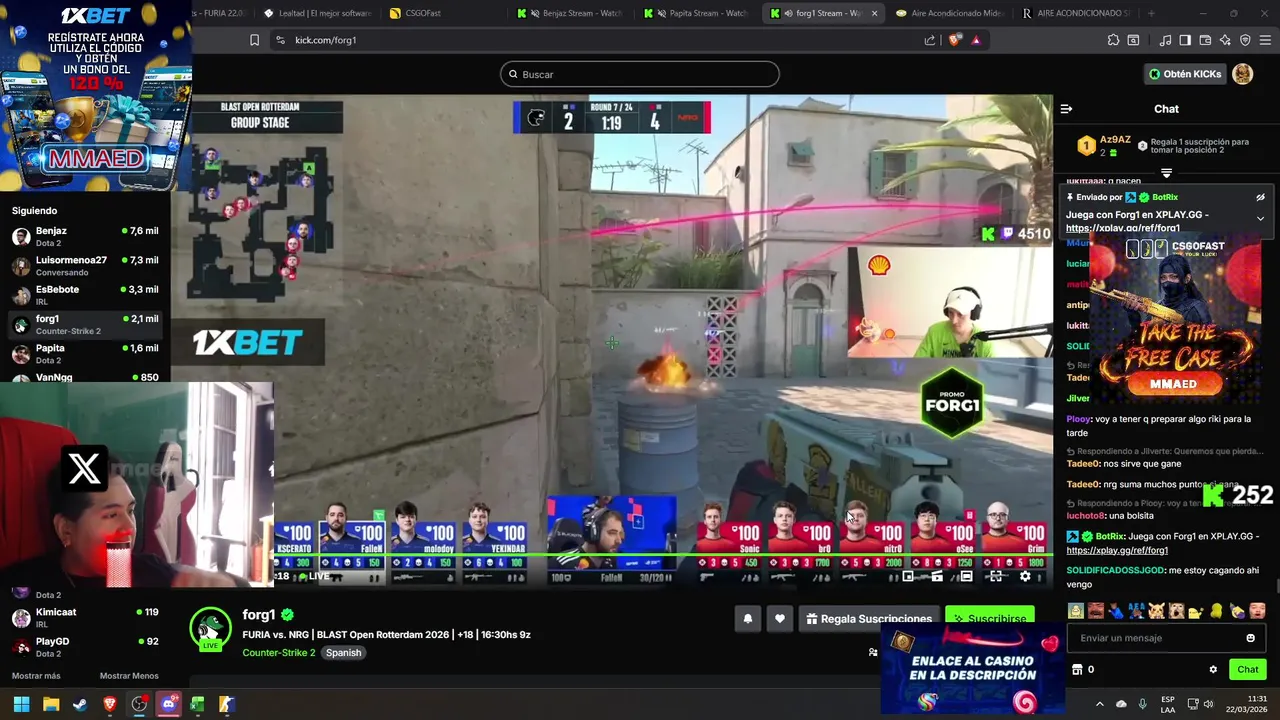Viewport: 1280px width, 720px height.
Task: Toggle the browser sidebar panel icon
Action: point(1185,40)
